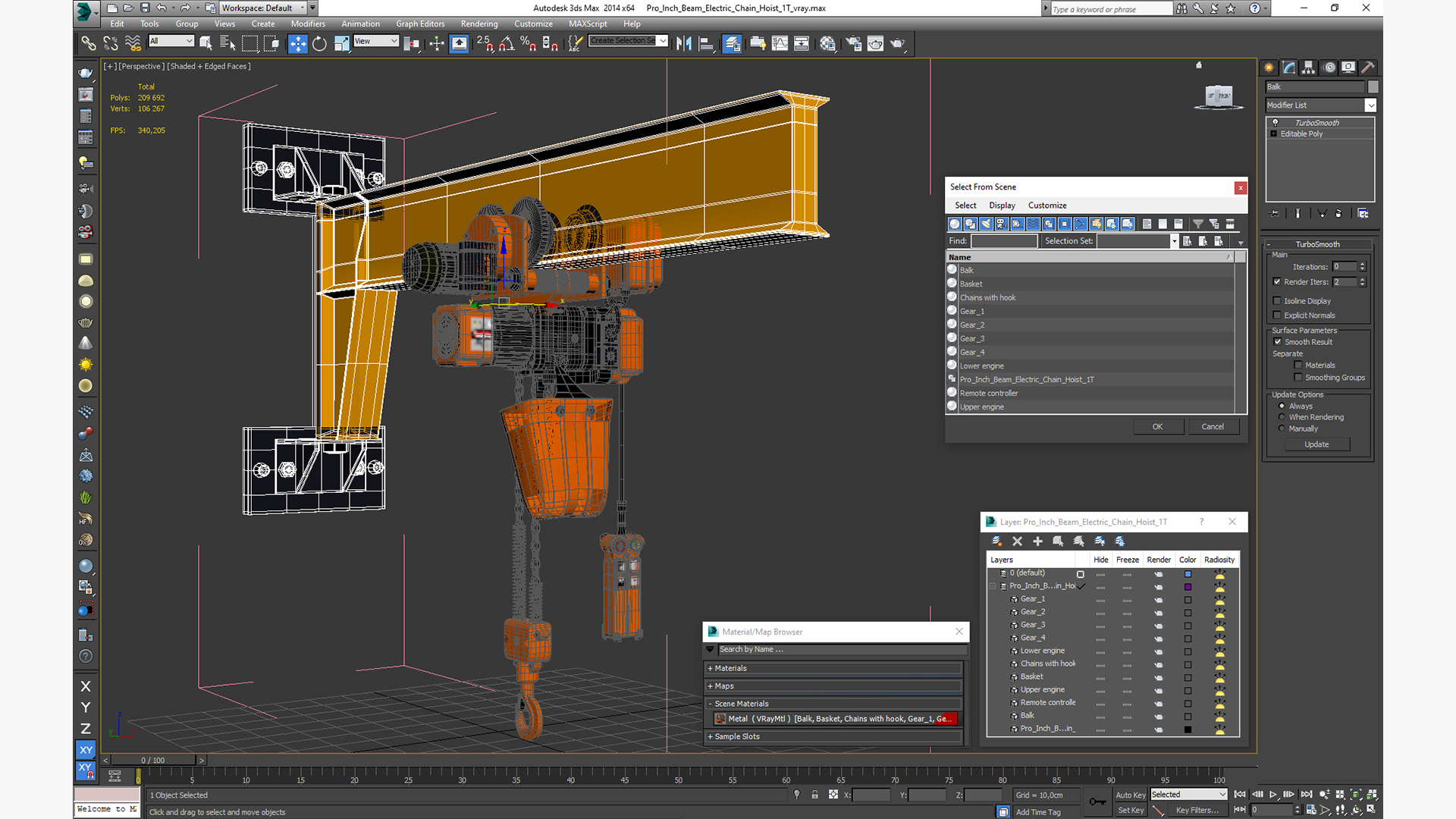1456x819 pixels.
Task: Toggle selection lock padlock in status bar
Action: pyautogui.click(x=814, y=795)
